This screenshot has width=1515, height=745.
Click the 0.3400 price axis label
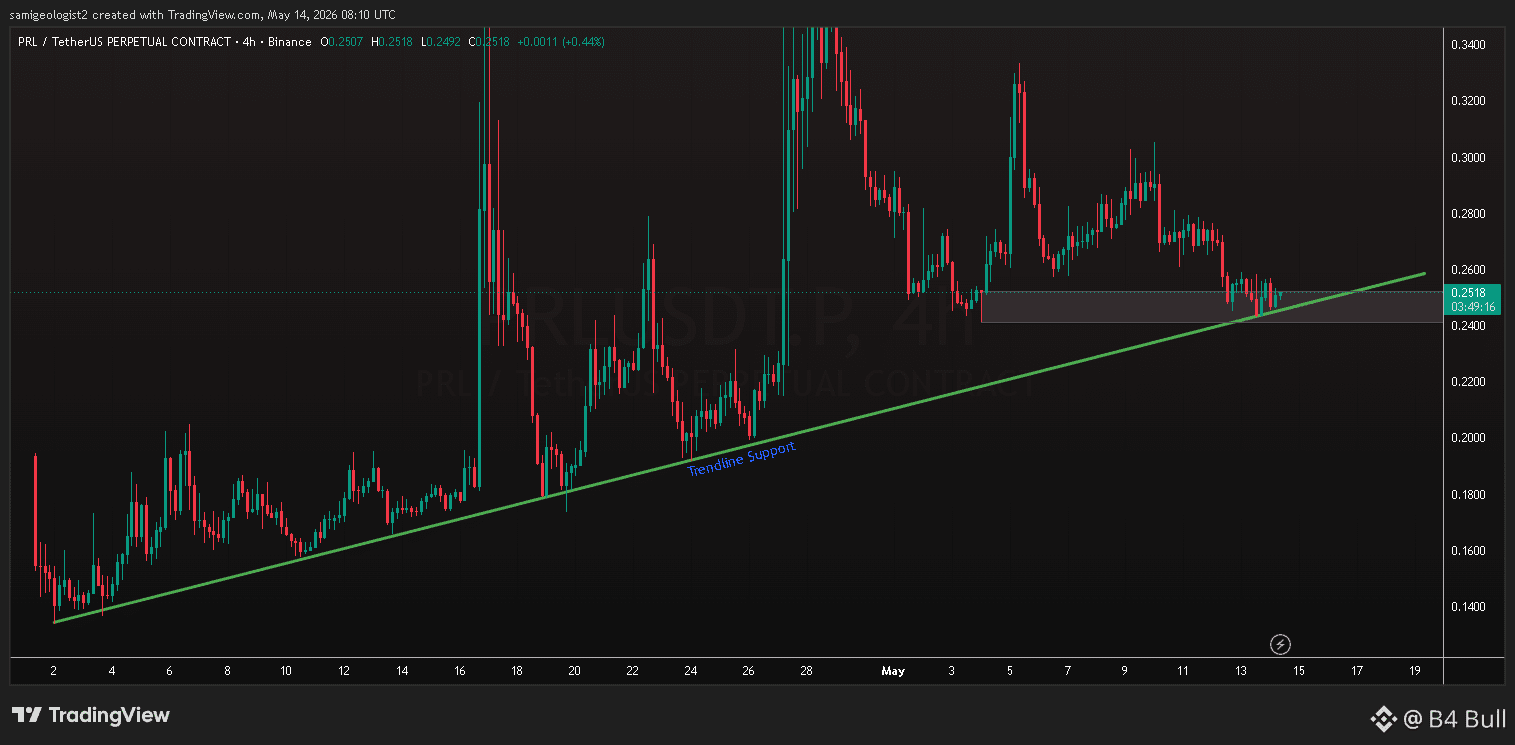coord(1467,45)
